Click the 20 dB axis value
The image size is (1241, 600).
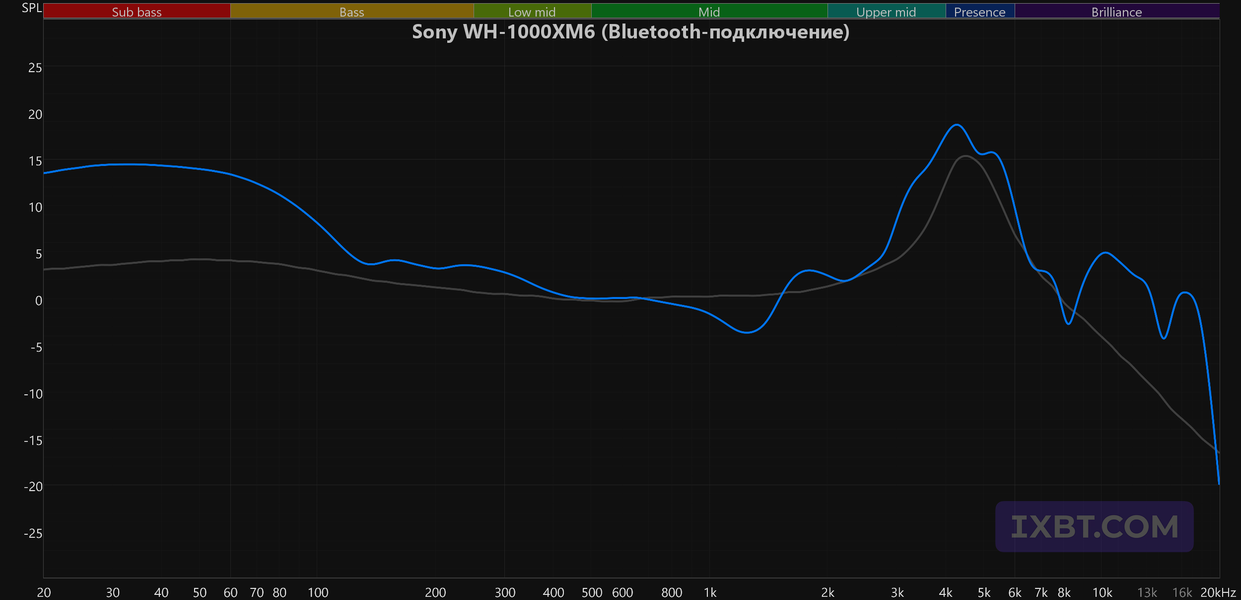34,114
